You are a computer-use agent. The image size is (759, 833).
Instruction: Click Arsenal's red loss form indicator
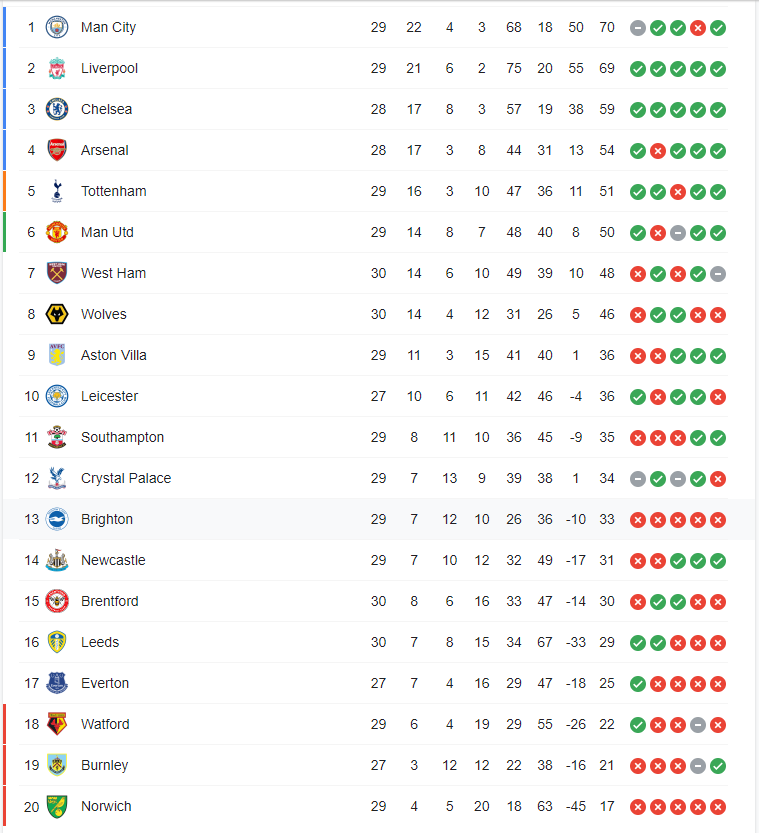[x=658, y=151]
